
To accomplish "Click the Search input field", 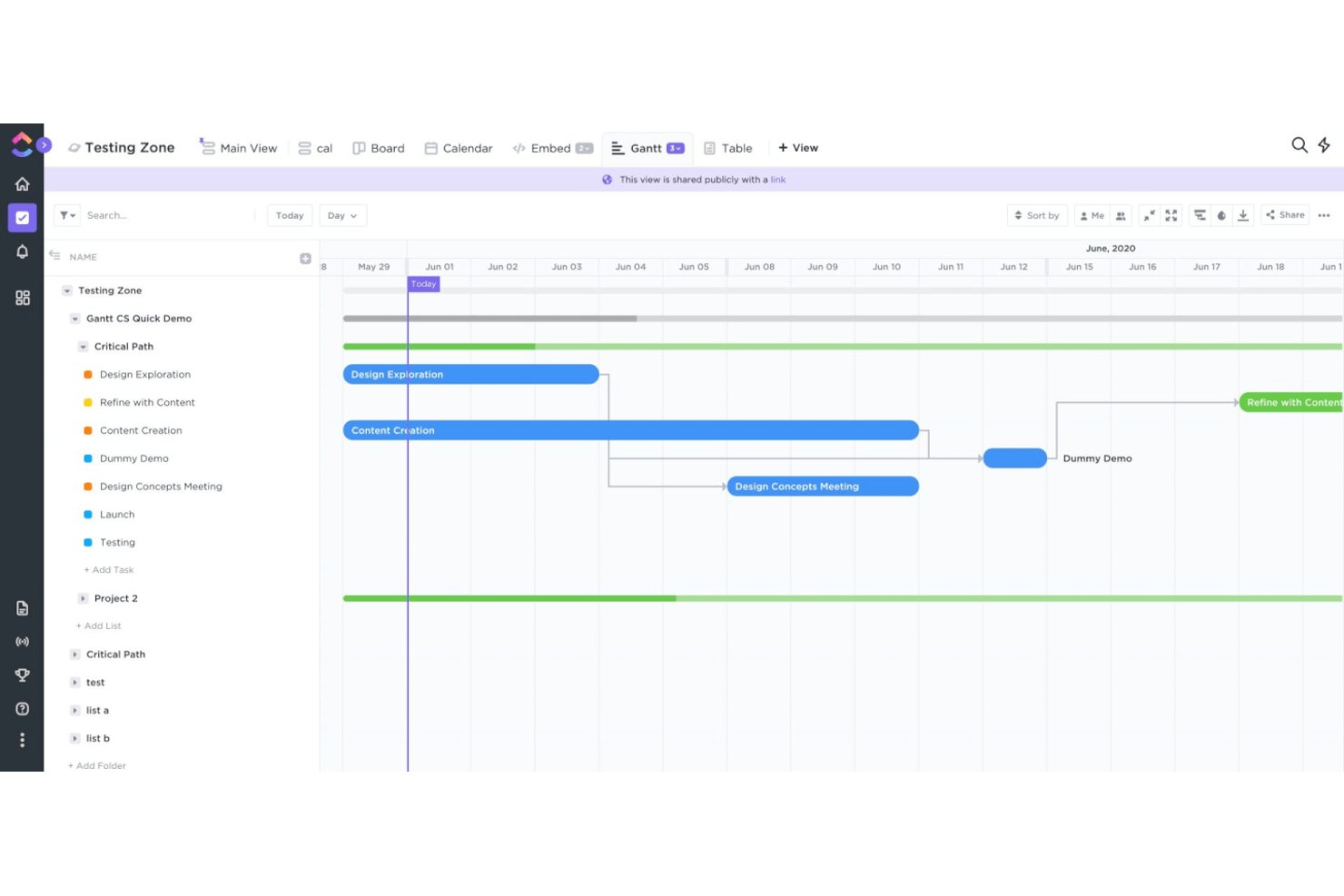I will pos(168,216).
